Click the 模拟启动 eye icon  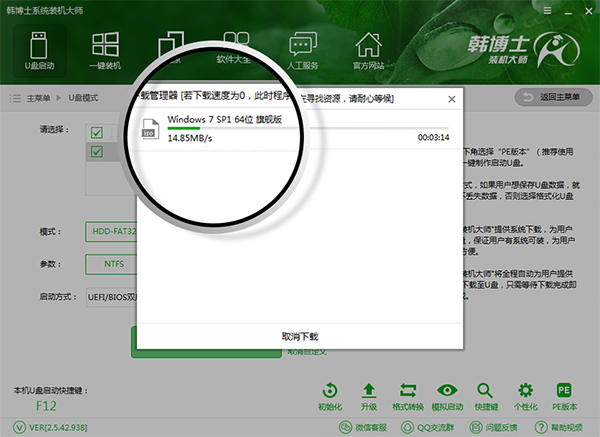click(x=447, y=396)
